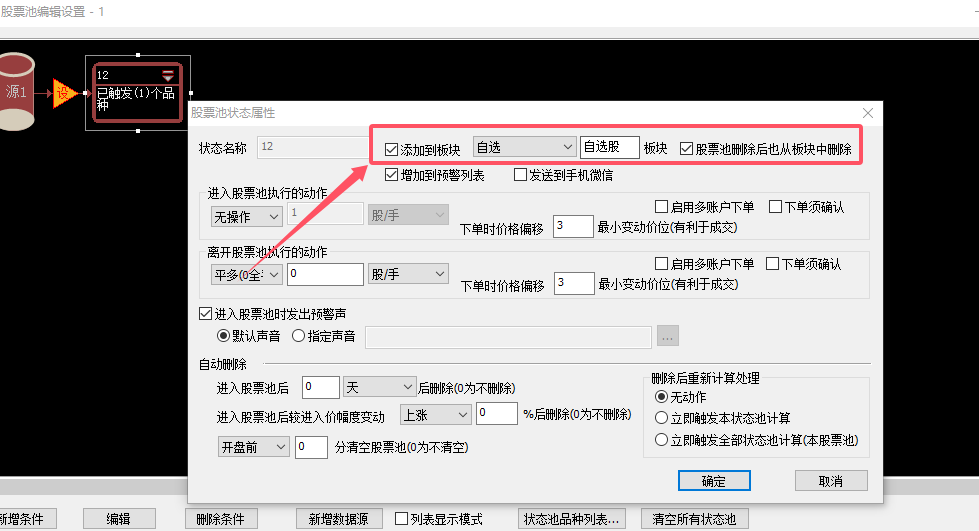The height and width of the screenshot is (531, 979).
Task: Select the 已触发(1)个品种 state pool node
Action: click(x=137, y=92)
